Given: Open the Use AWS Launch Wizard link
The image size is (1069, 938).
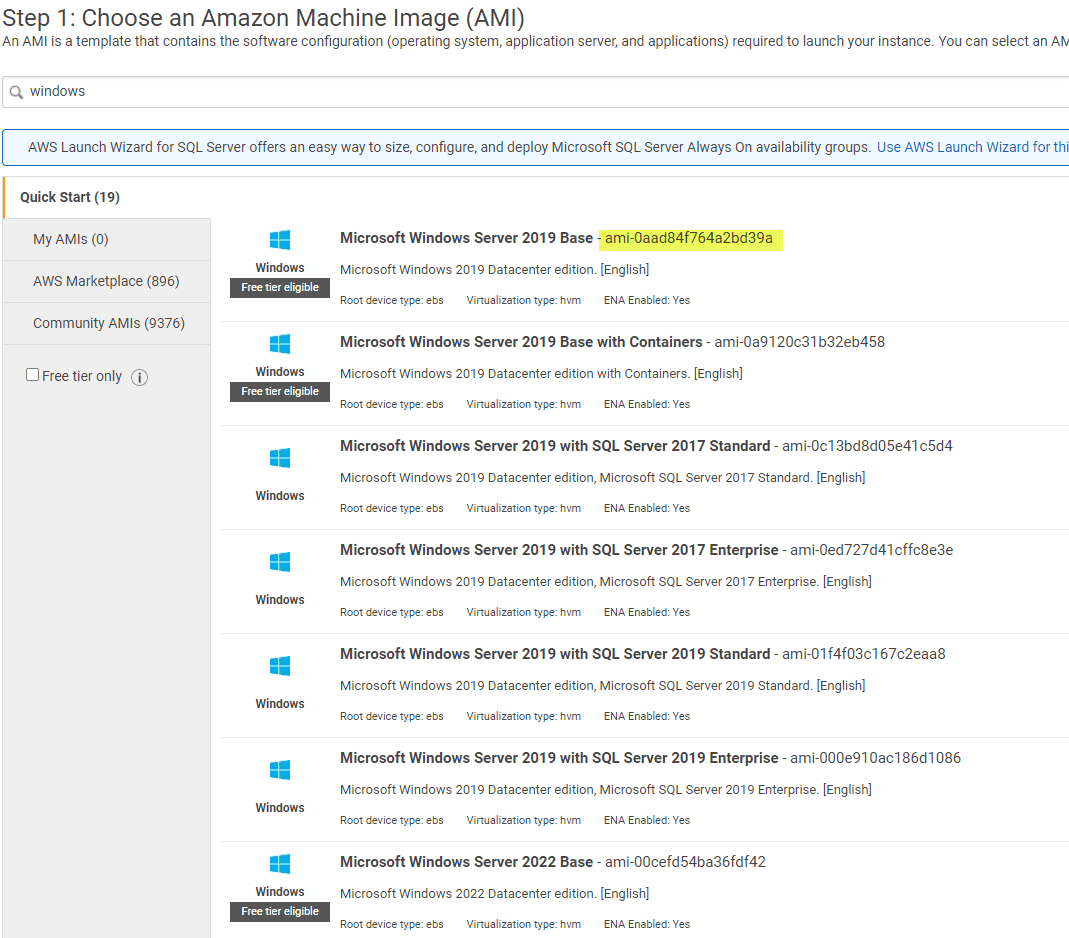Looking at the screenshot, I should (972, 147).
